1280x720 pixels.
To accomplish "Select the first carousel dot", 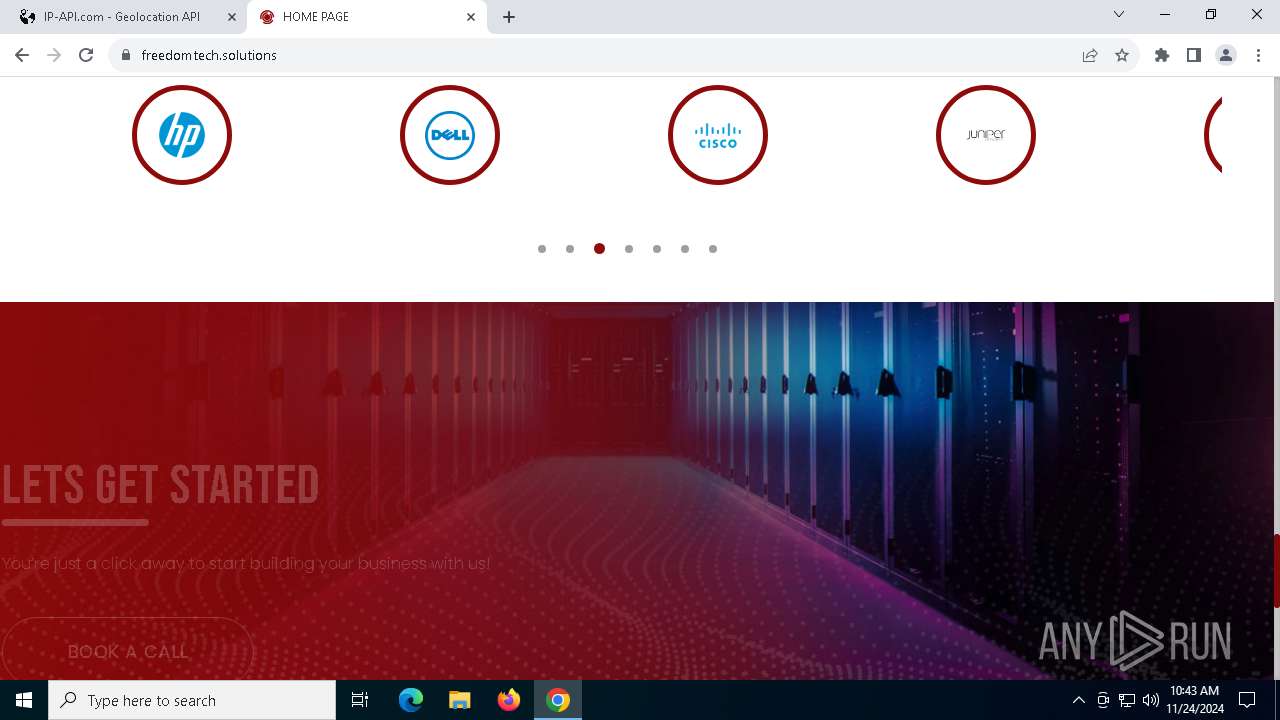I will (x=542, y=249).
